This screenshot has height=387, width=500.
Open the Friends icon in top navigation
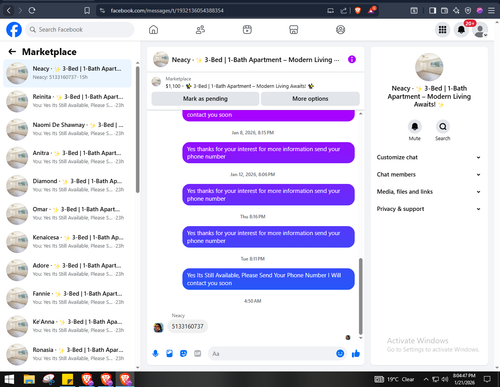coord(200,30)
